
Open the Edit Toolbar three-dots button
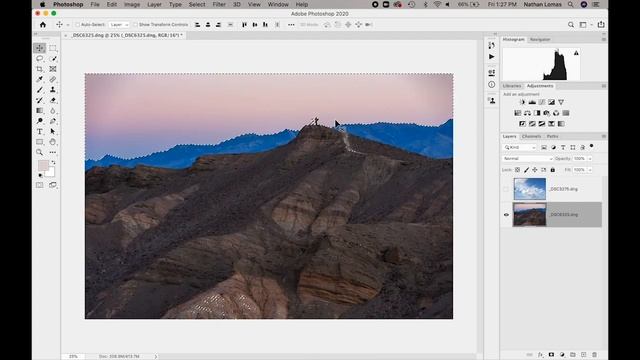[x=53, y=152]
